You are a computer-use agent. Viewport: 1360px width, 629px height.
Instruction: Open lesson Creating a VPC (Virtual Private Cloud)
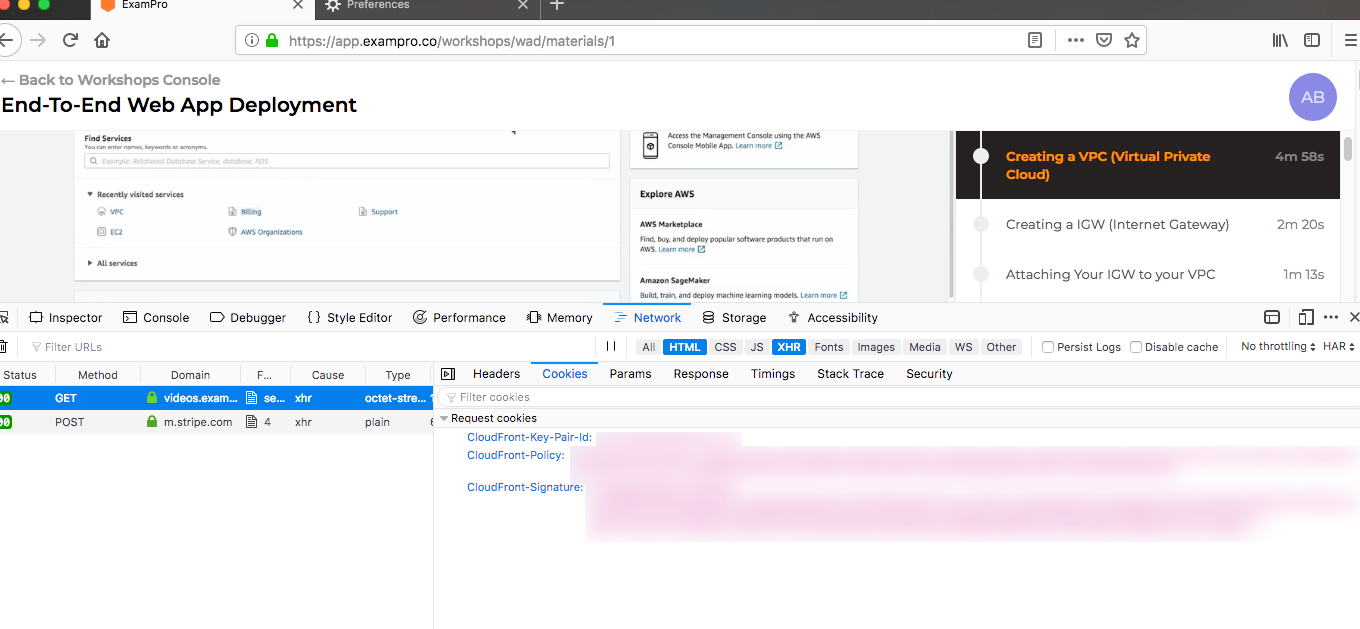(x=1148, y=165)
